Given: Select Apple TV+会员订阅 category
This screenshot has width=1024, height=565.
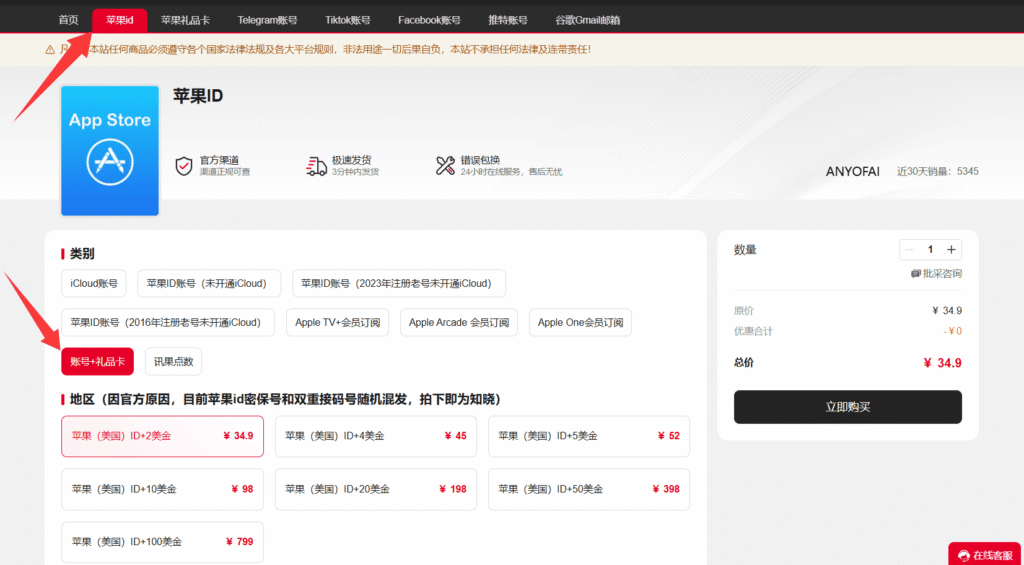Looking at the screenshot, I should pyautogui.click(x=338, y=322).
